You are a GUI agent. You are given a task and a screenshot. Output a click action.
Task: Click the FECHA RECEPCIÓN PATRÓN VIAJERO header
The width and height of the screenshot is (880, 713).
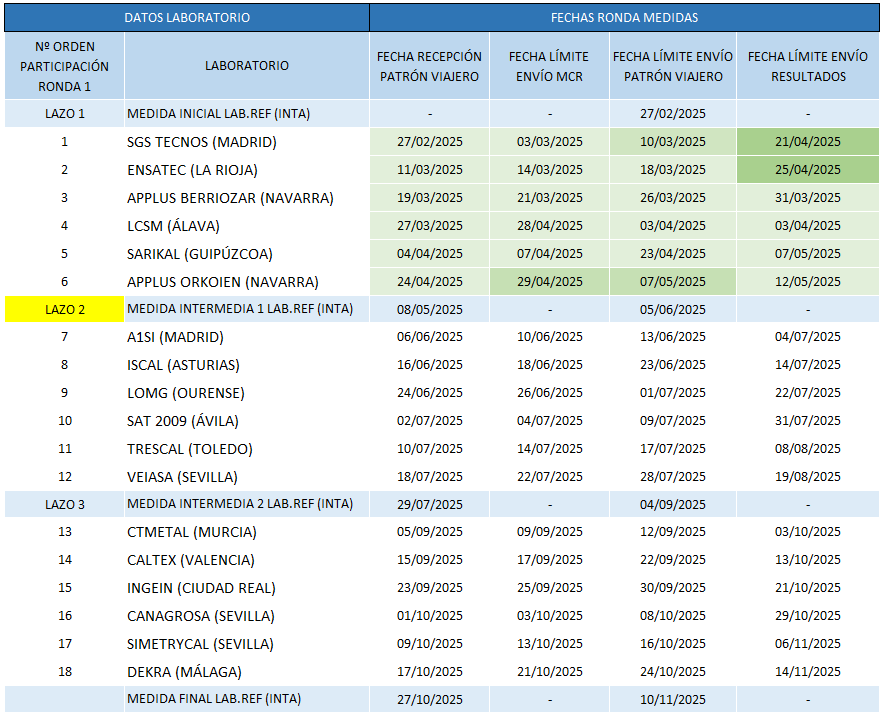click(429, 66)
